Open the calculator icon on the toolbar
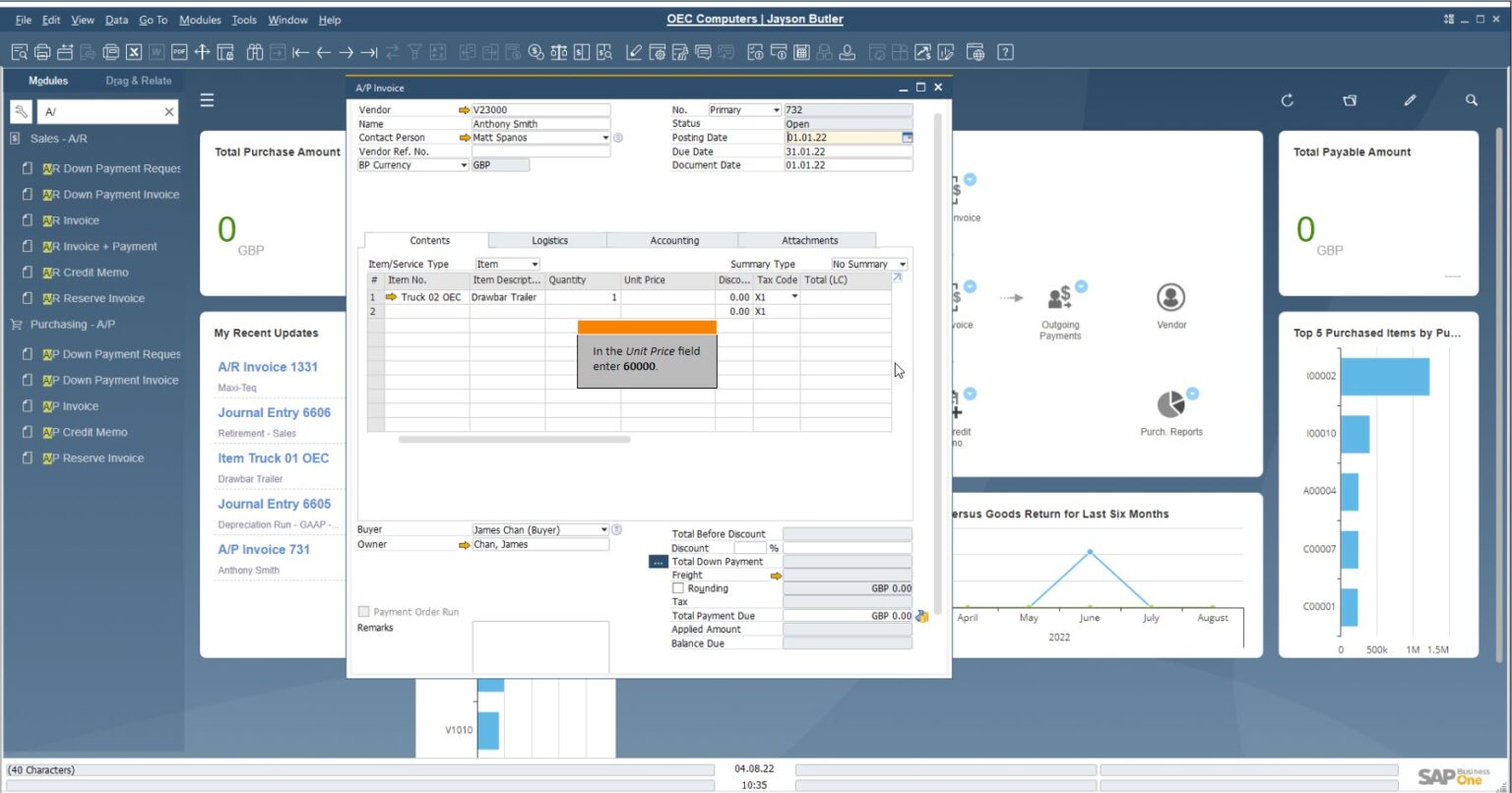The height and width of the screenshot is (793, 1512). tap(800, 52)
